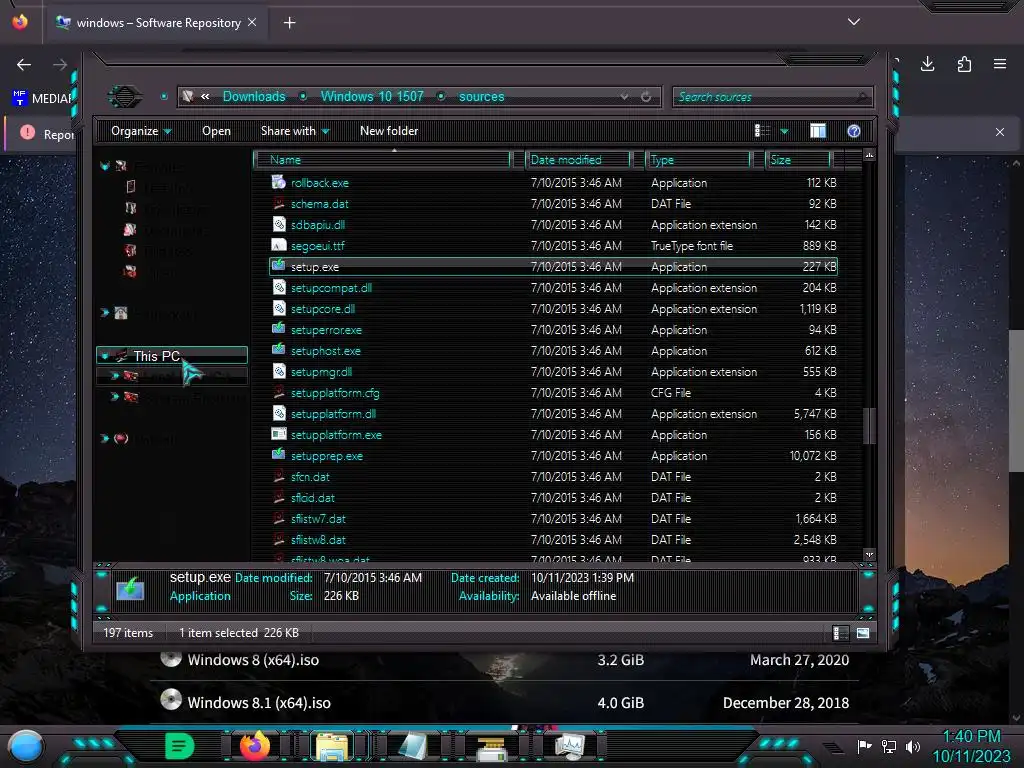Open Windows 8 (x64).iso link in browser page
This screenshot has width=1024, height=768.
click(x=253, y=660)
